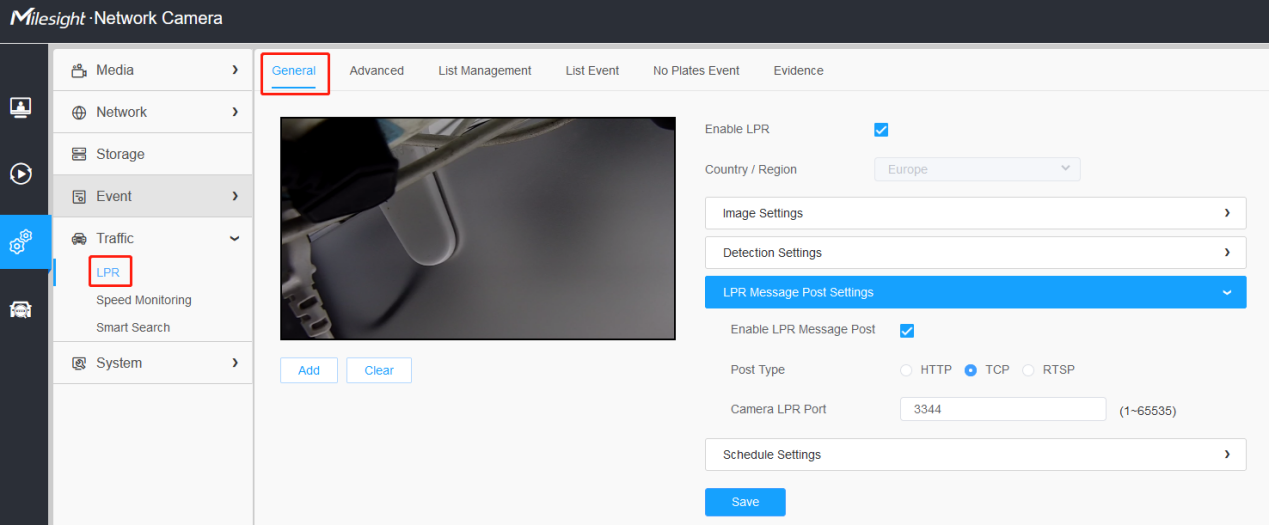Switch to the List Management tab
Viewport: 1269px width, 525px height.
coord(485,71)
